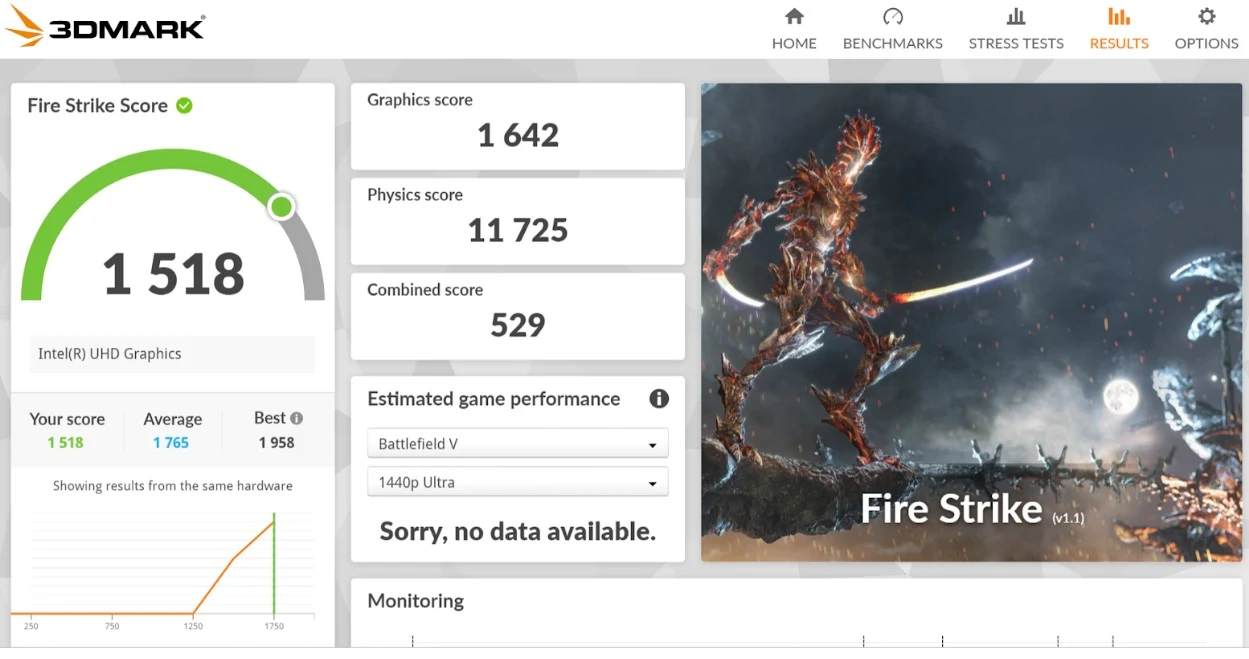Click the Fire Strike Score heading

97,105
